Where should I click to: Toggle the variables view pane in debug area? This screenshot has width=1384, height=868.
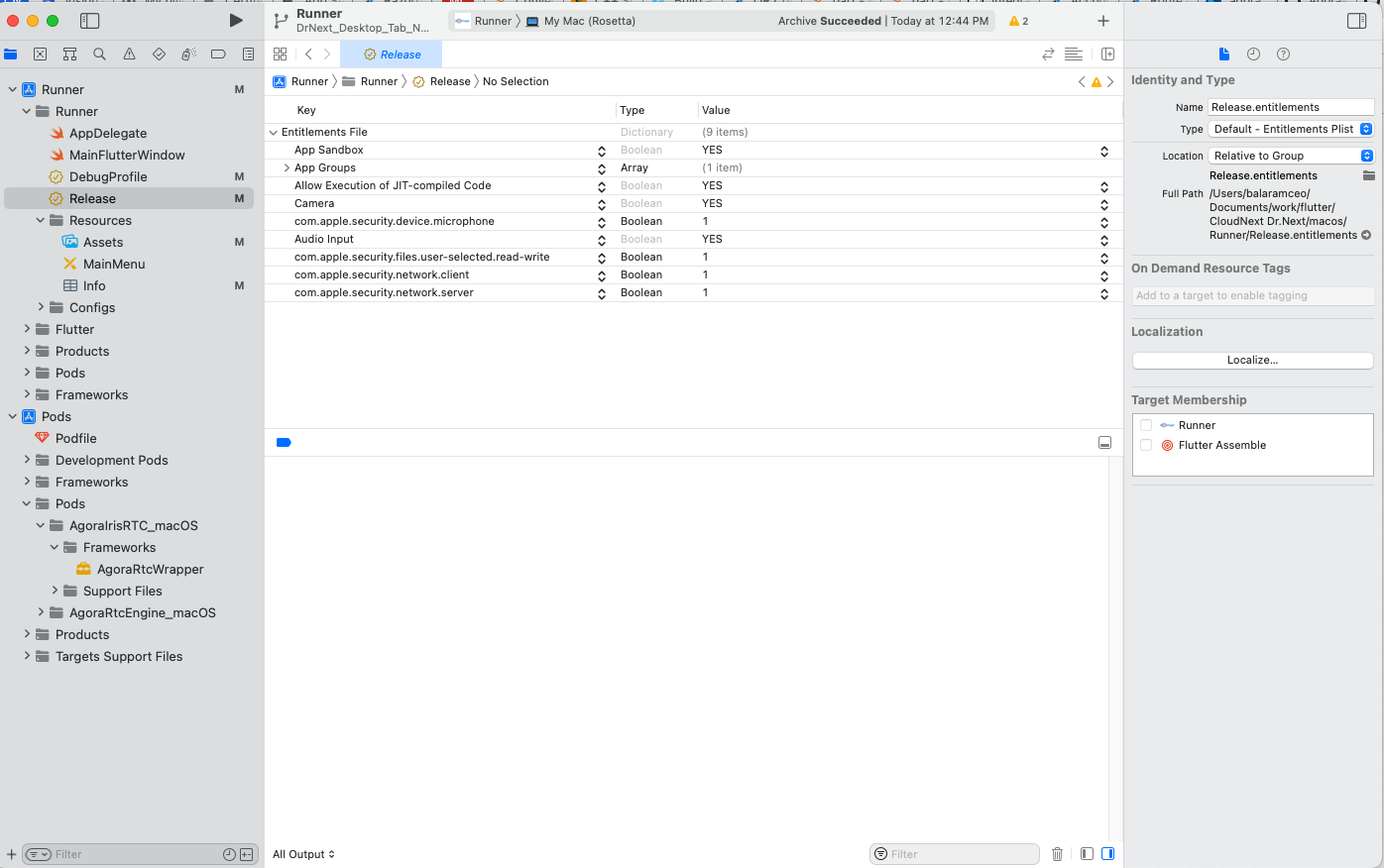[x=1087, y=854]
